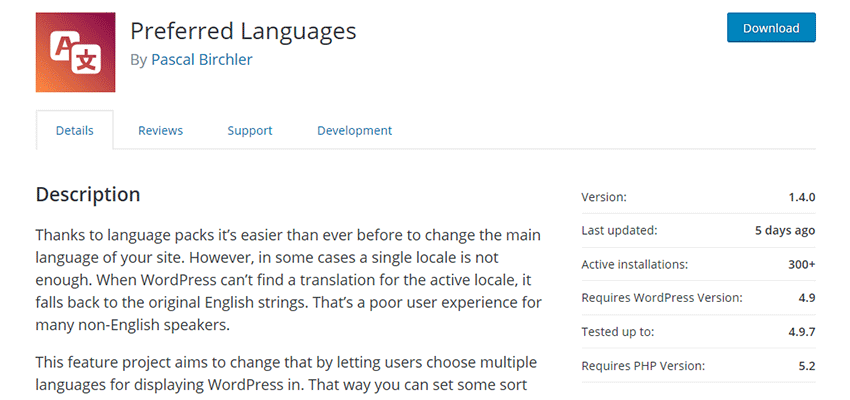This screenshot has width=850, height=400.
Task: Click the Description section heading
Action: click(x=88, y=195)
